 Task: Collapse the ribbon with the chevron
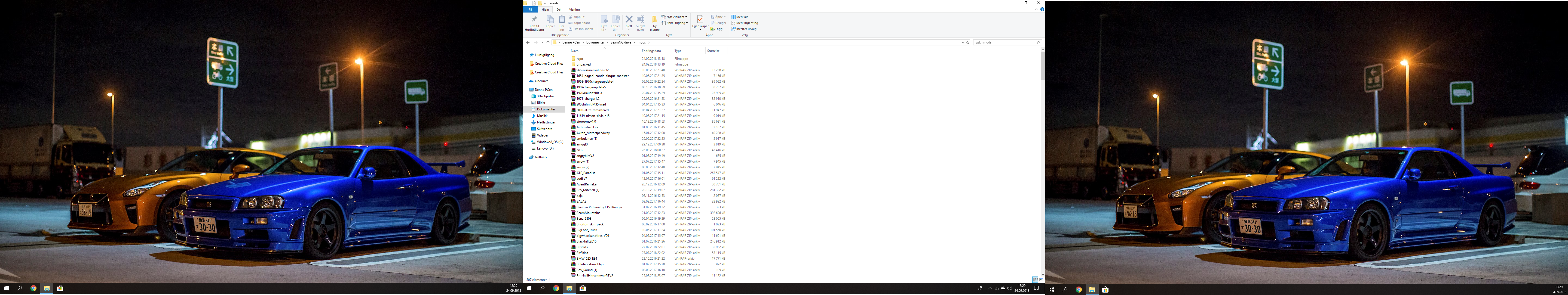pos(1037,9)
